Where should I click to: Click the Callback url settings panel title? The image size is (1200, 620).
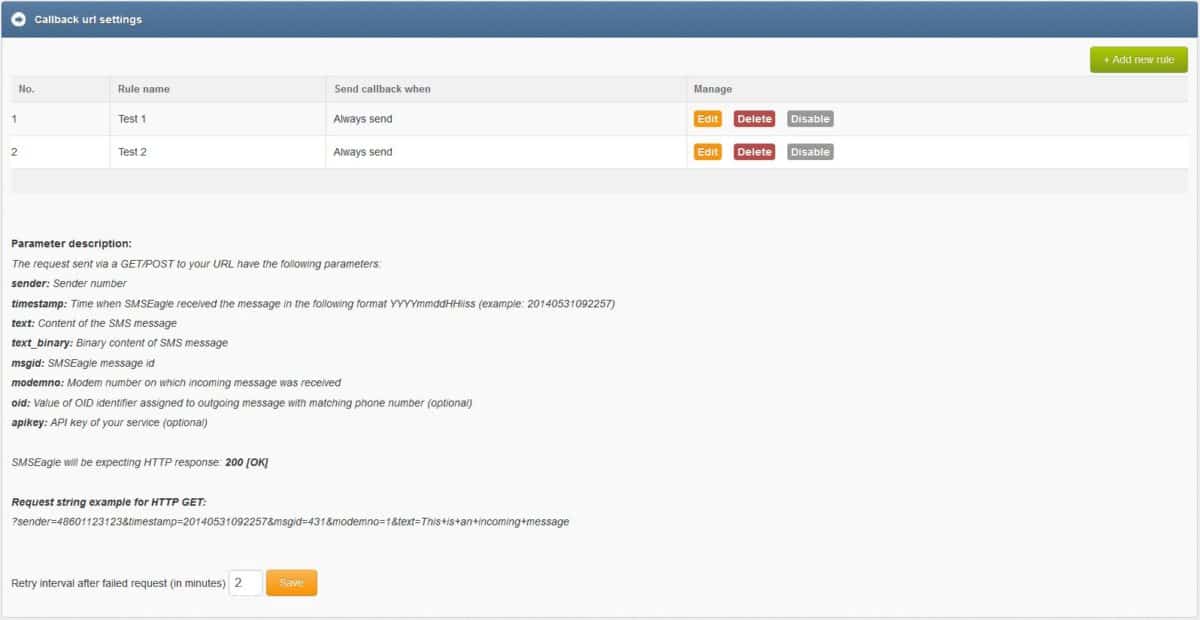[x=88, y=20]
